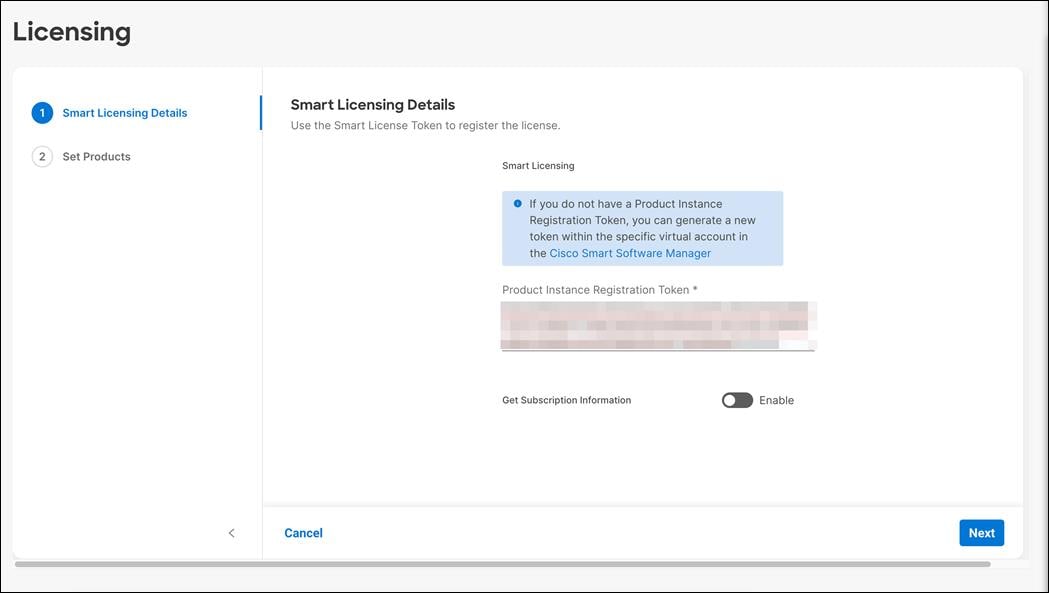1049x593 pixels.
Task: Switch the subscription information toggle on
Action: [737, 399]
